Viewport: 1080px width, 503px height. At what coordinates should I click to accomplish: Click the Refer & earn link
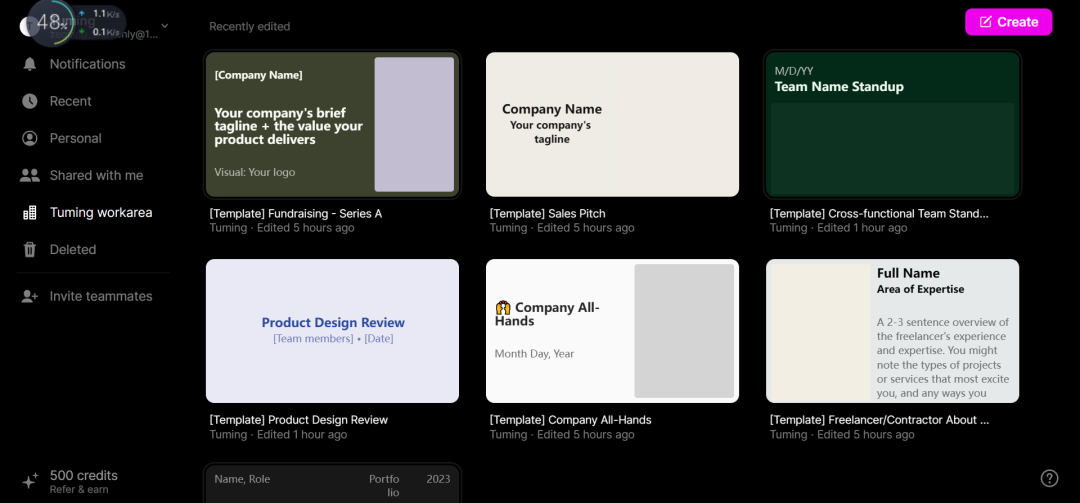click(79, 490)
